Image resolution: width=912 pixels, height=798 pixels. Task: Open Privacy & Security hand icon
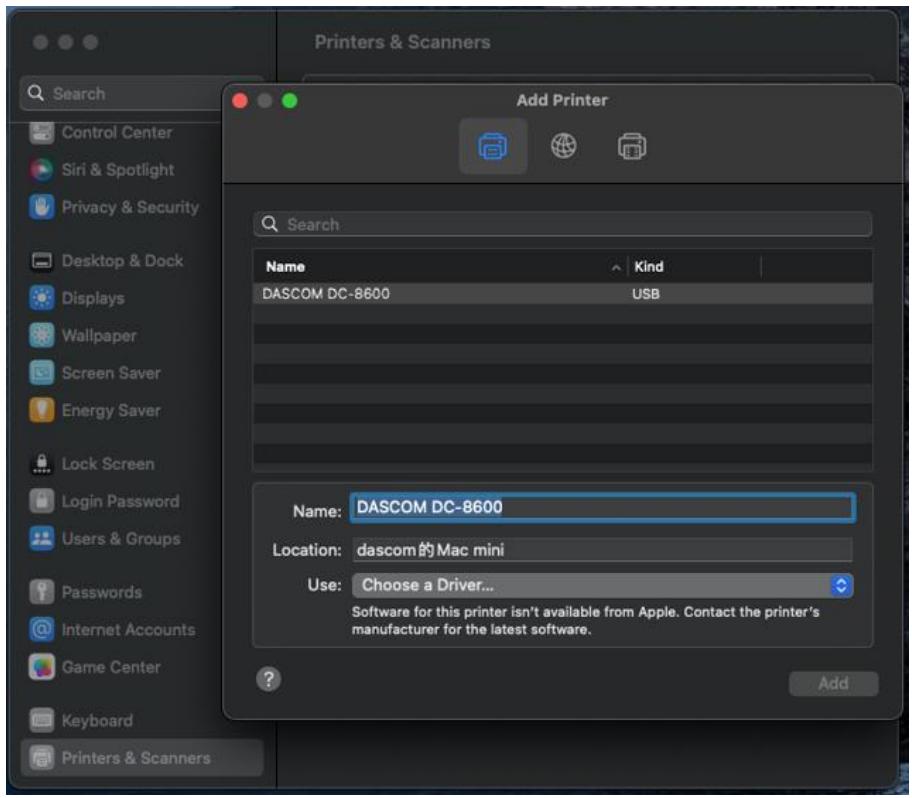[x=41, y=207]
